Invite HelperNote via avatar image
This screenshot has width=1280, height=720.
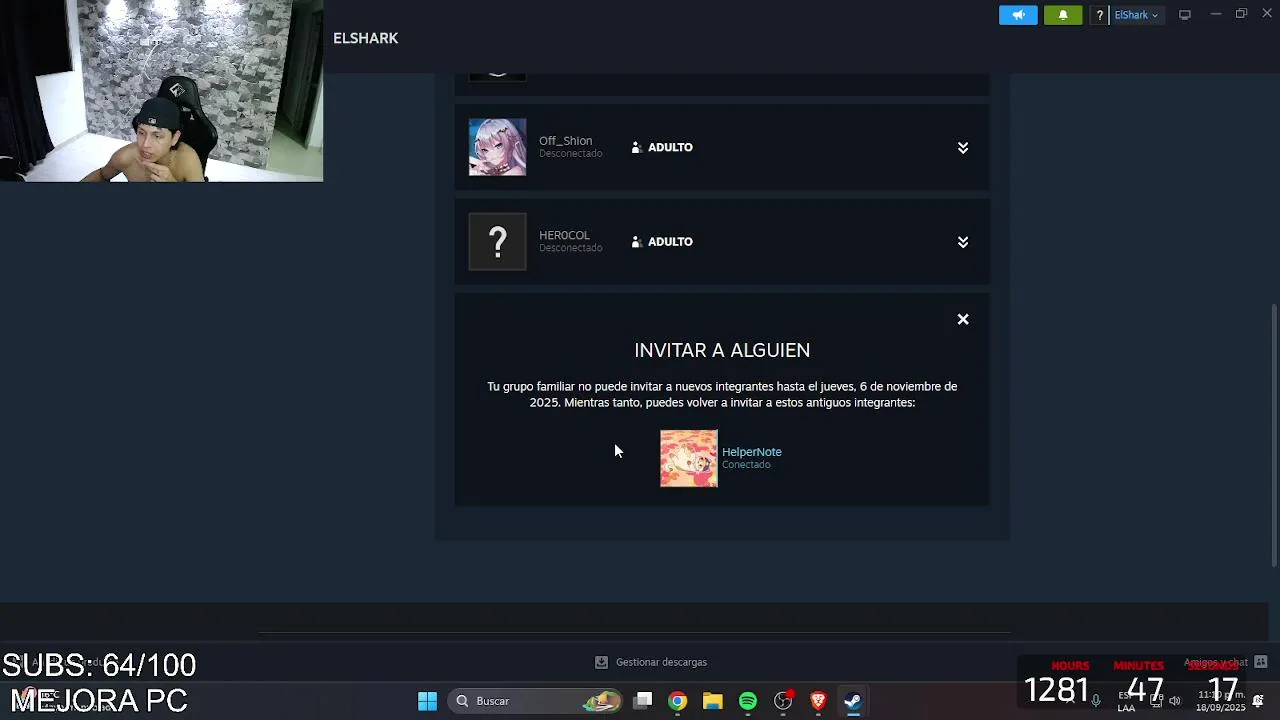689,458
